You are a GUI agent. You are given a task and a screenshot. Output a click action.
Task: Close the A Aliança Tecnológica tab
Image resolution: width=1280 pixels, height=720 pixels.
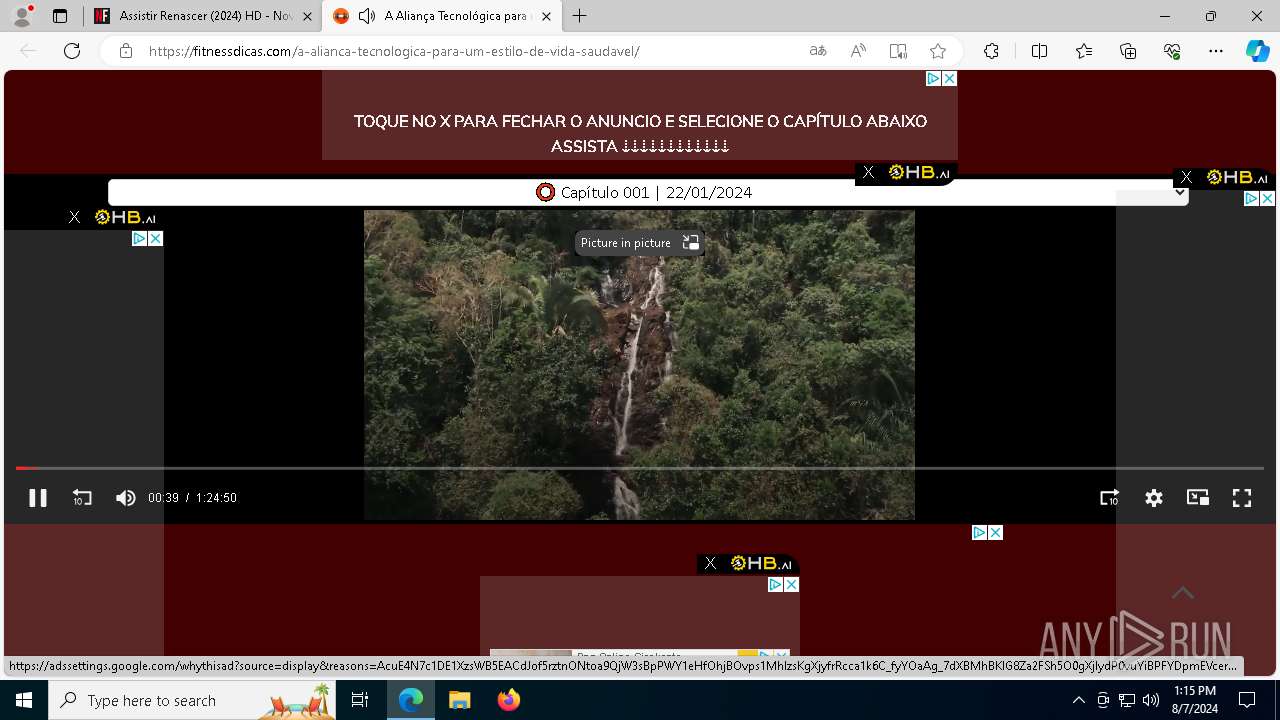(x=546, y=16)
